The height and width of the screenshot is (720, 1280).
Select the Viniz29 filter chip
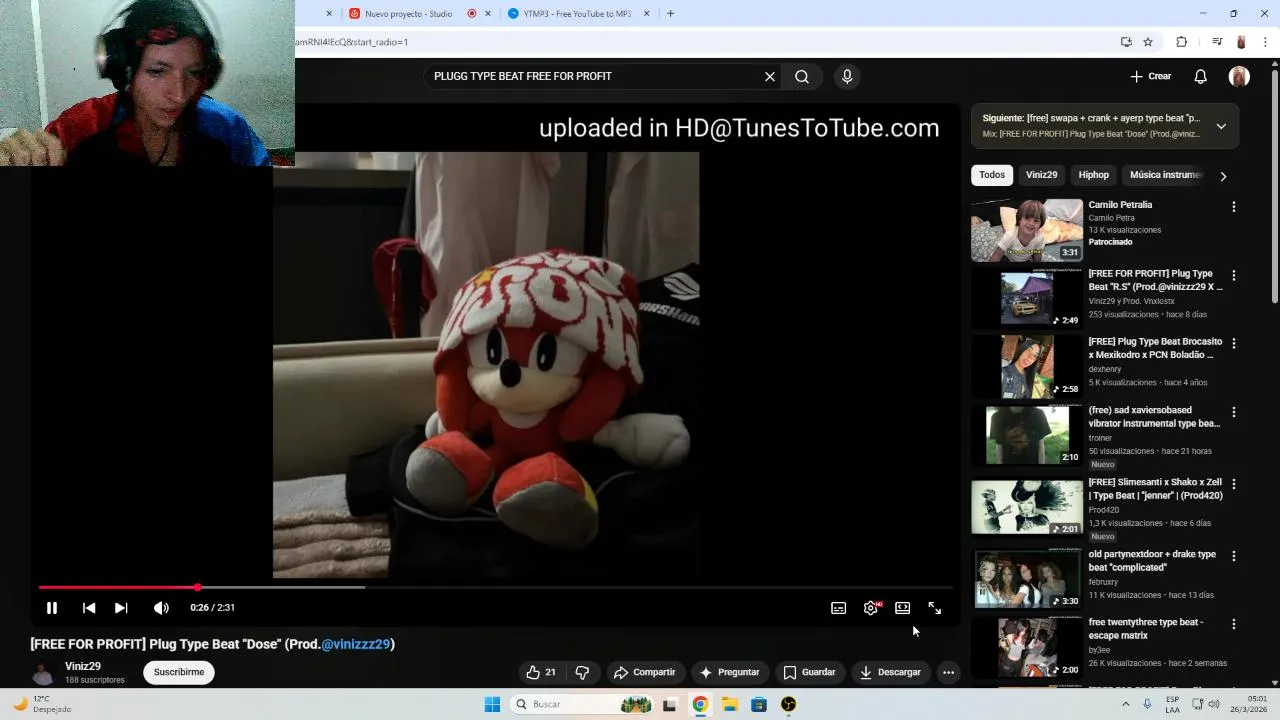coord(1041,175)
